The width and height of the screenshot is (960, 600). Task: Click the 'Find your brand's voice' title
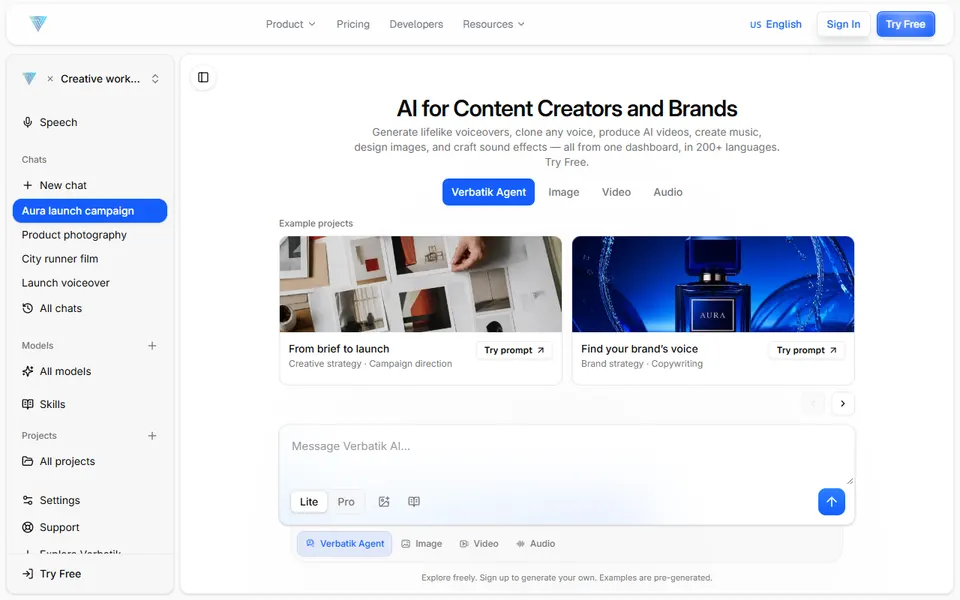(639, 349)
